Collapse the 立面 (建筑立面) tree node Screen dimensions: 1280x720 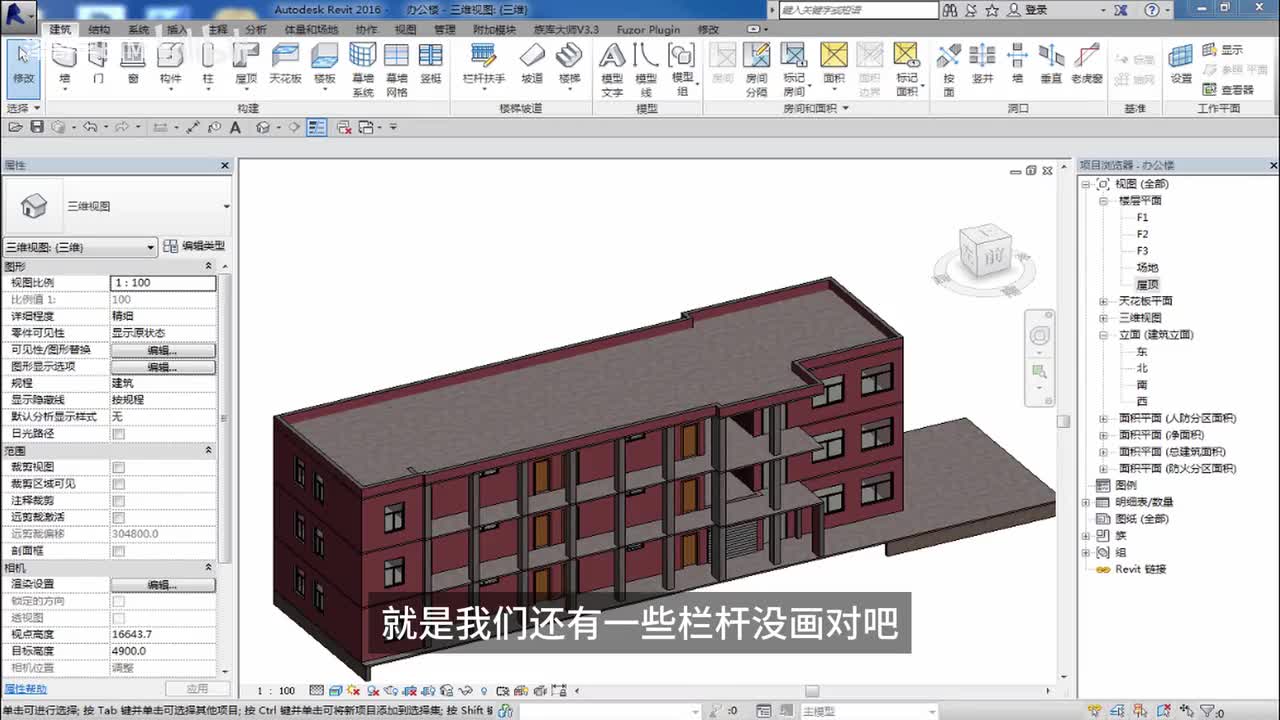(x=1104, y=335)
